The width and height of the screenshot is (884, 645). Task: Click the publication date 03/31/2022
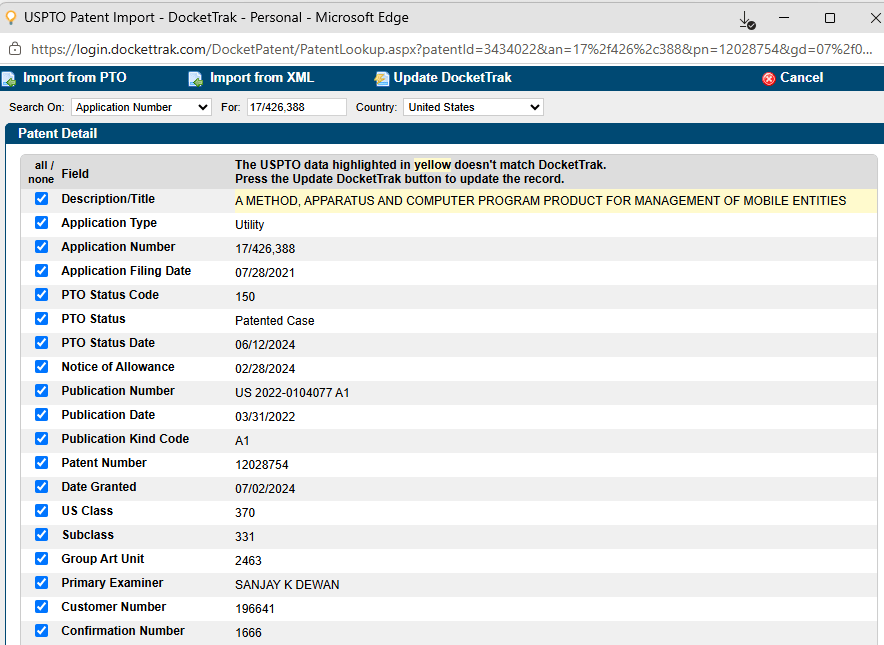pyautogui.click(x=265, y=417)
